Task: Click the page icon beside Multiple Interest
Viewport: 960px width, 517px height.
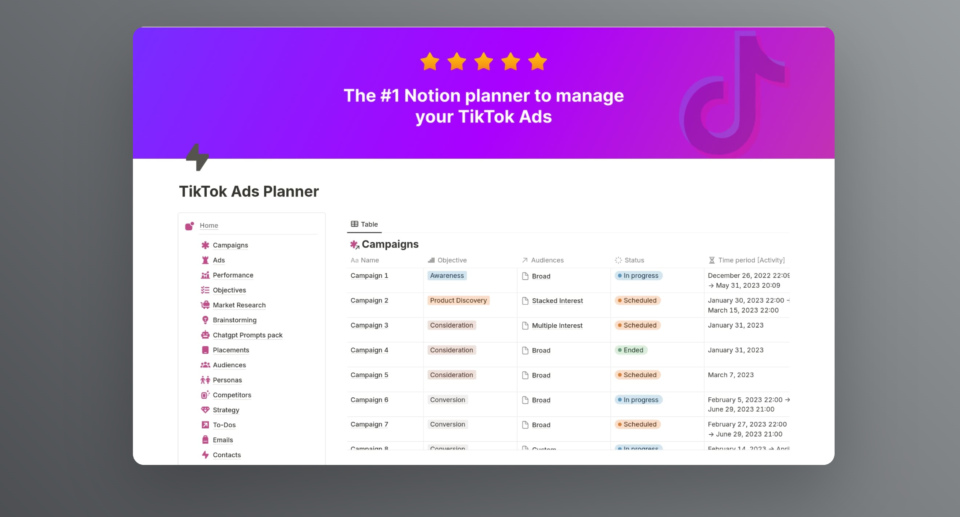Action: point(525,326)
